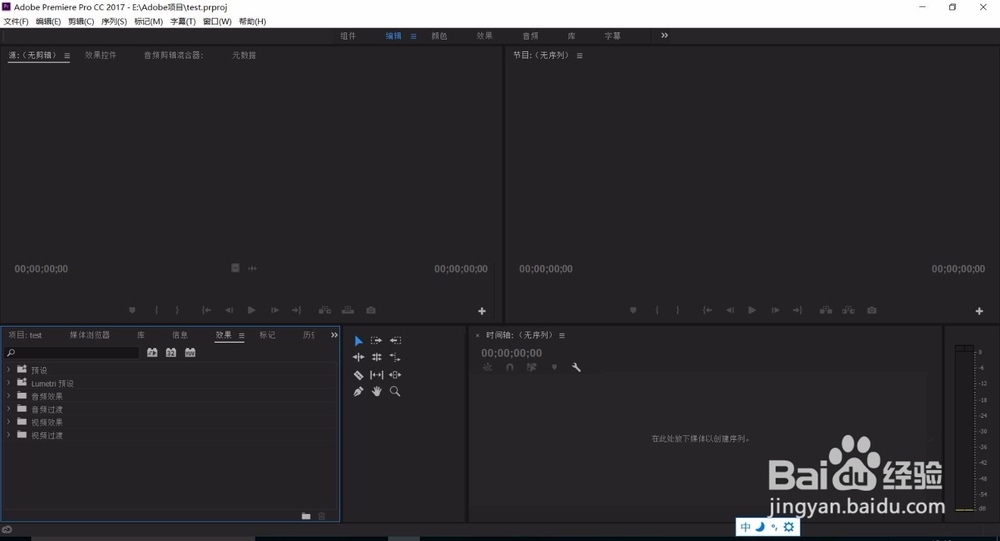
Task: Click Overwrite button in Source monitor
Action: pos(348,310)
